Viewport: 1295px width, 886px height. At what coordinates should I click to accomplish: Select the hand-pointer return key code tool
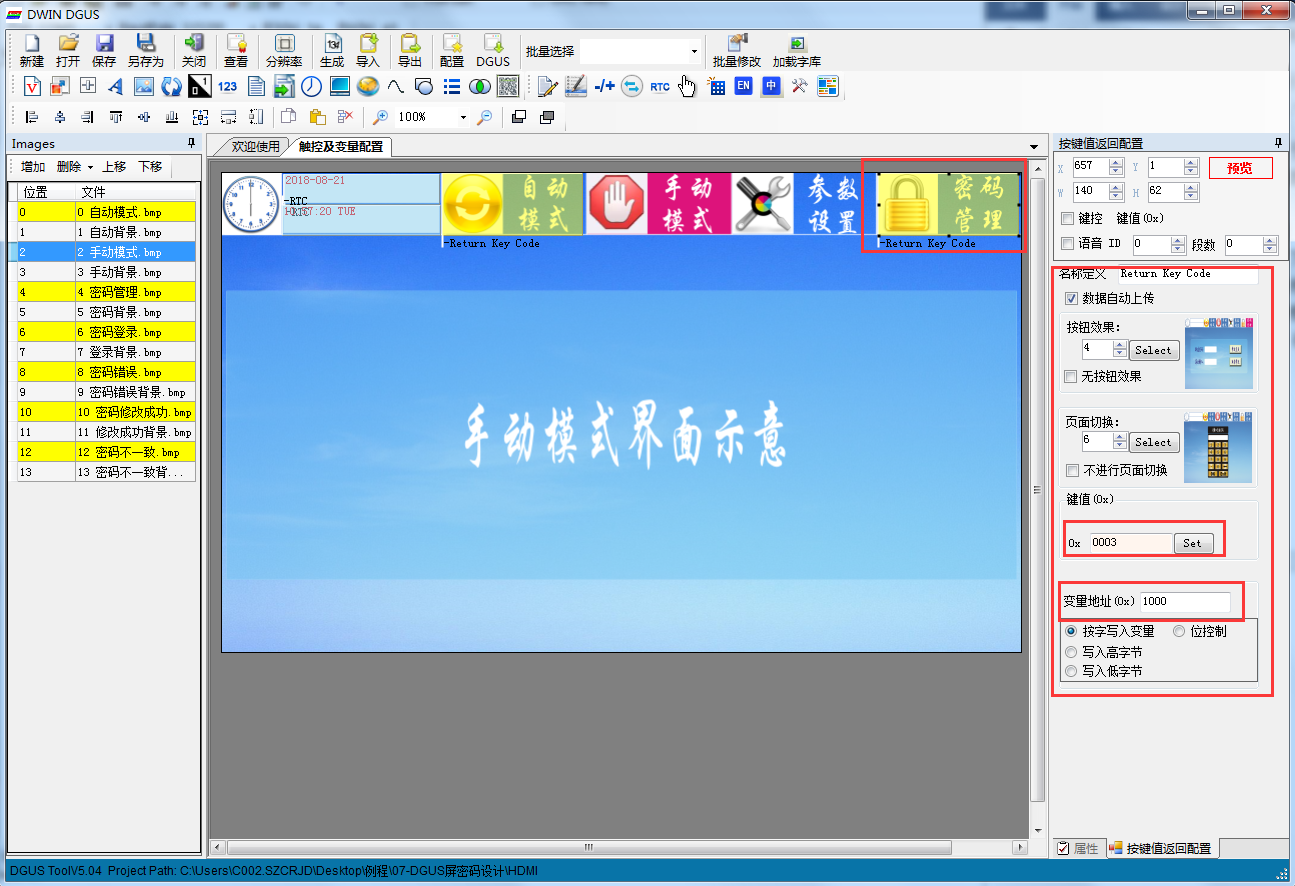click(687, 86)
